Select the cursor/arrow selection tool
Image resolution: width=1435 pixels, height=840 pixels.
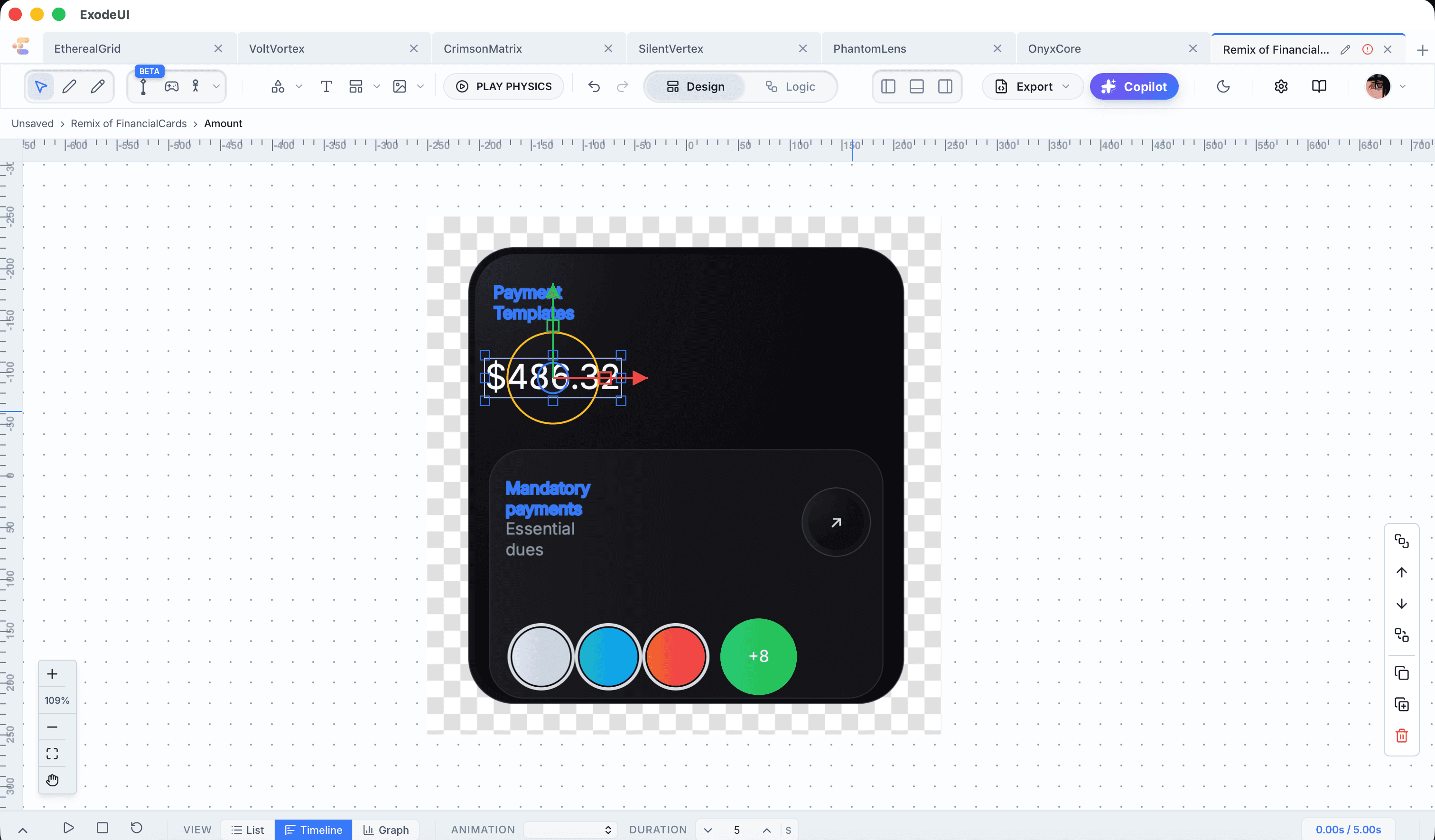40,86
